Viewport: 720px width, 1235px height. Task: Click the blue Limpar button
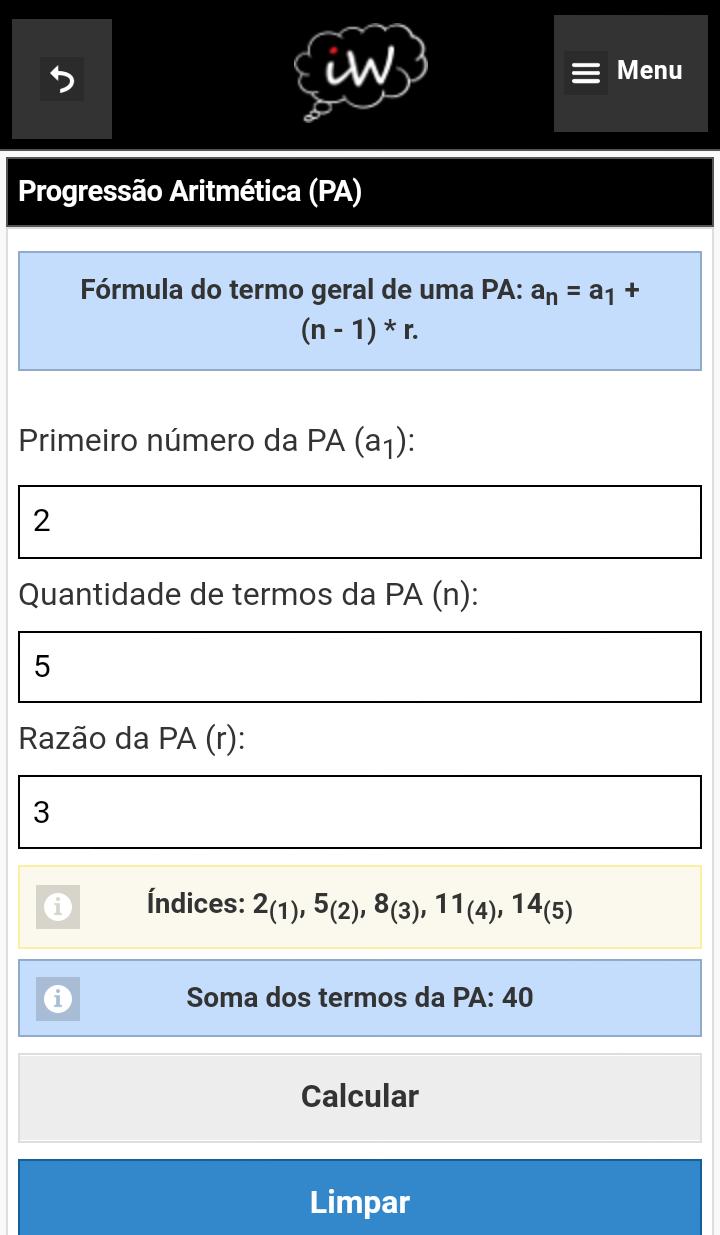(360, 1198)
